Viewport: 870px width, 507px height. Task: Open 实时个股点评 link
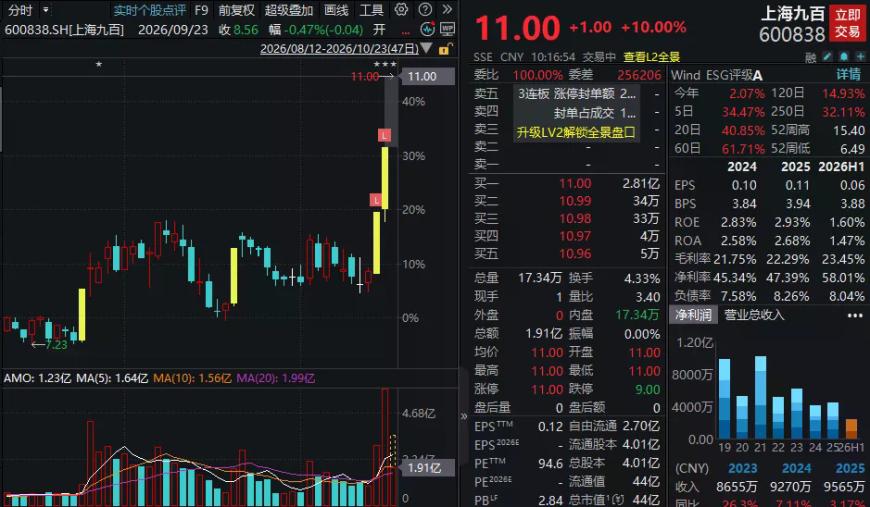tap(149, 10)
